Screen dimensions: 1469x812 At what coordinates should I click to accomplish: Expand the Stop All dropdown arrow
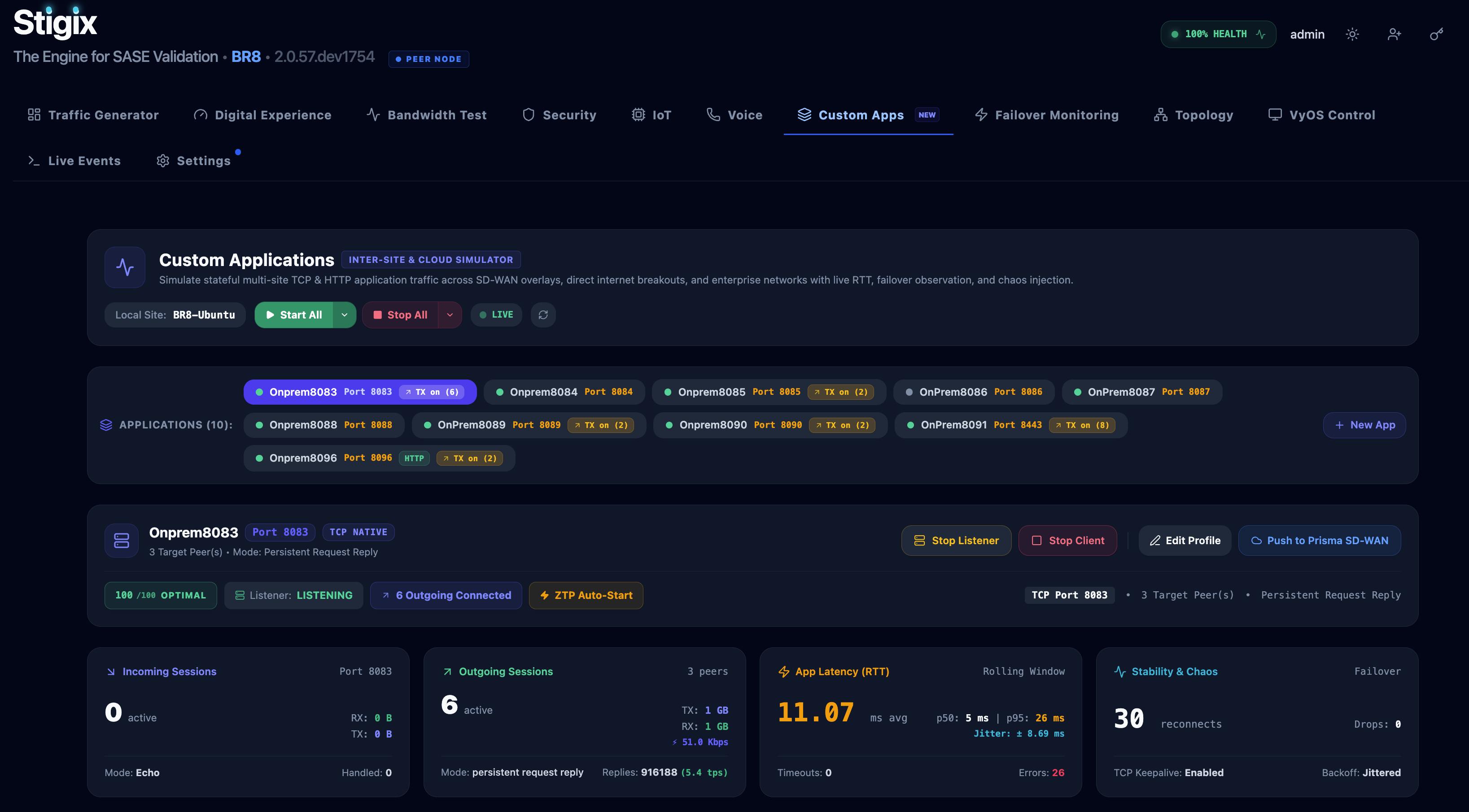[450, 315]
